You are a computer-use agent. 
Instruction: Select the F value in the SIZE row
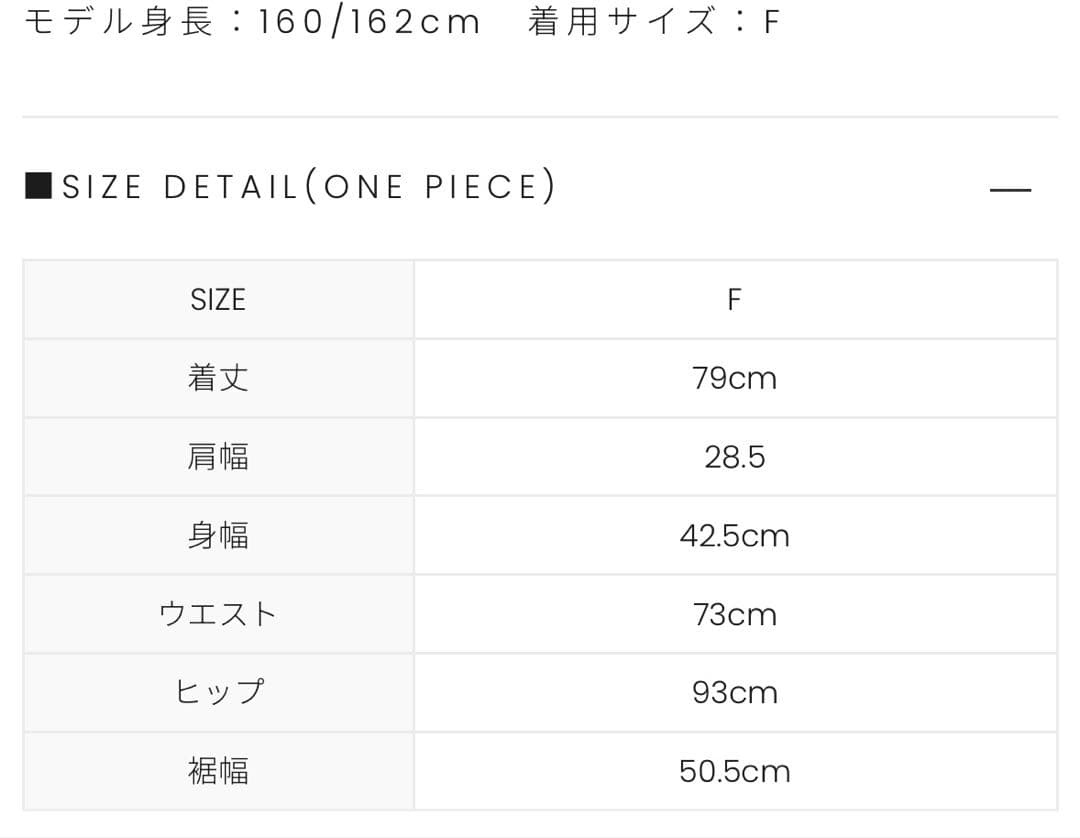[x=735, y=298]
